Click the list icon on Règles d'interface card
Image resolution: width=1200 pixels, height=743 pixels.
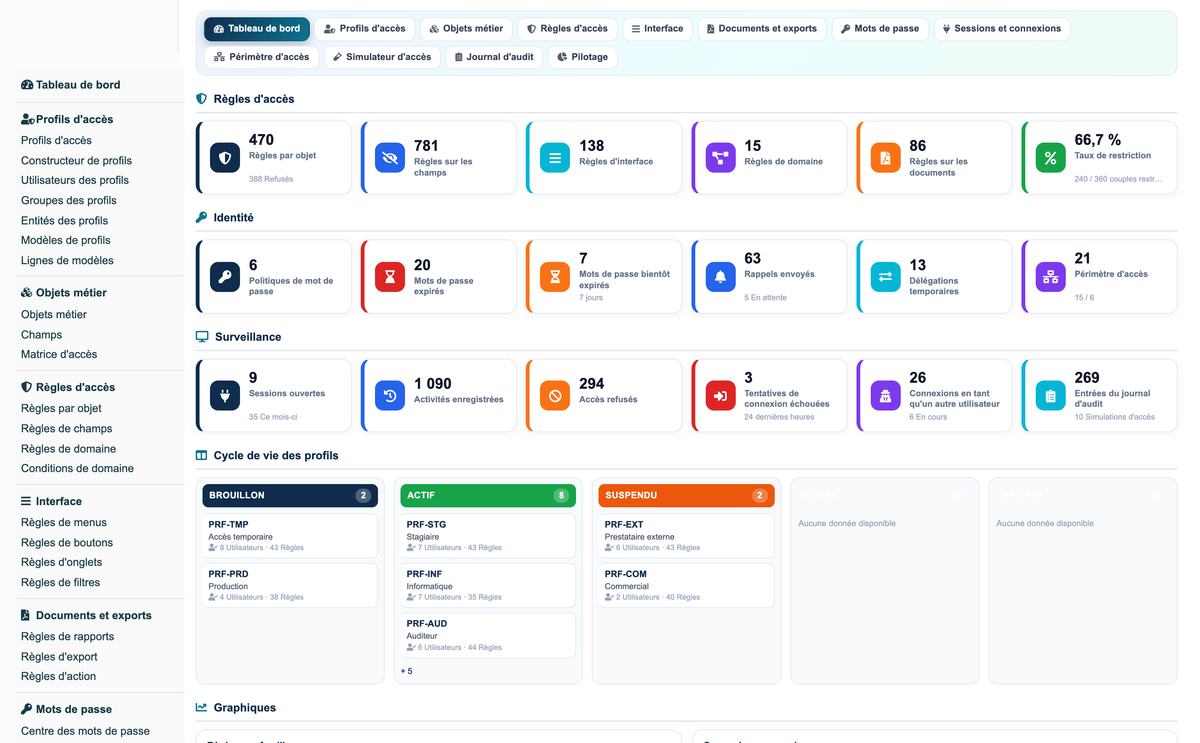tap(555, 158)
